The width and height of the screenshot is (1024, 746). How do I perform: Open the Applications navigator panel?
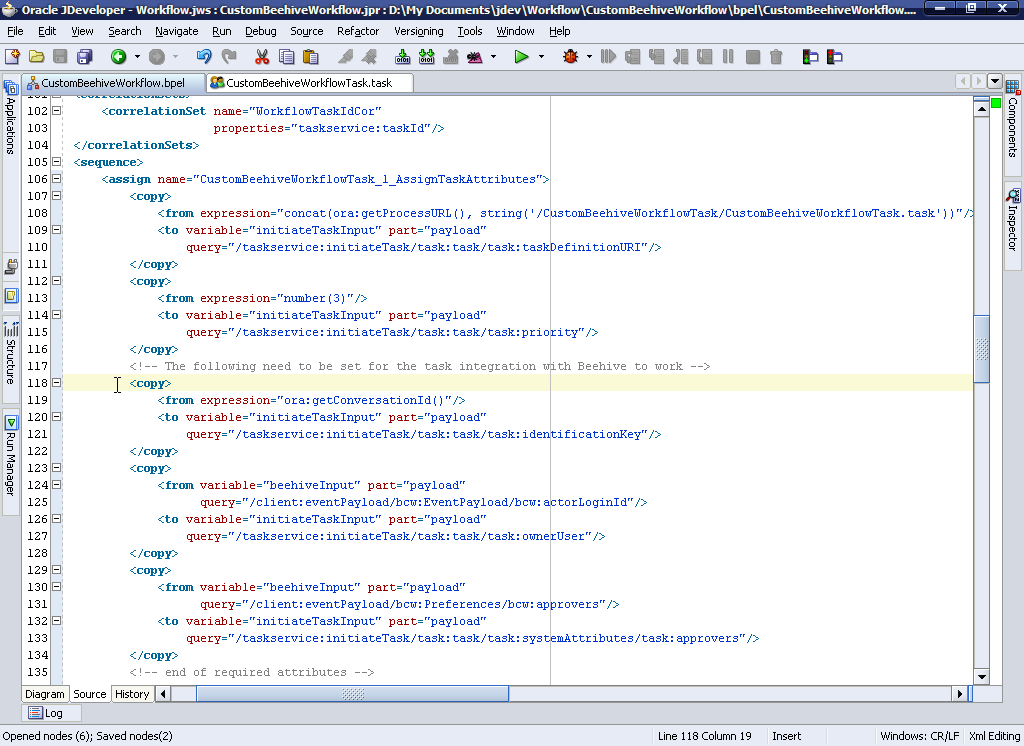[10, 110]
